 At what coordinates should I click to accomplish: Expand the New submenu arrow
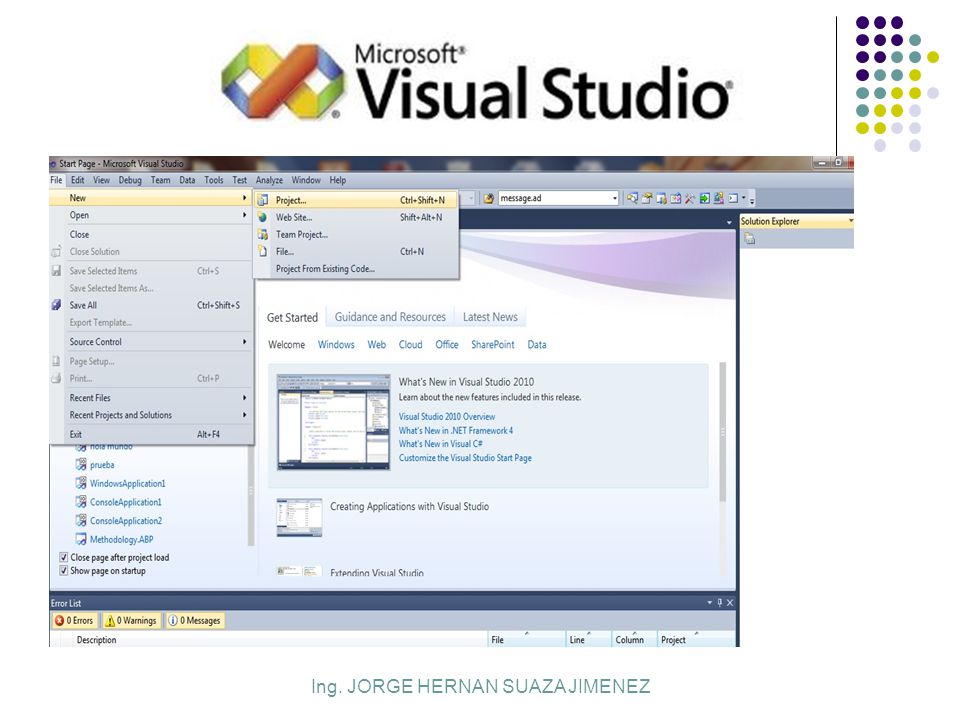pyautogui.click(x=244, y=198)
